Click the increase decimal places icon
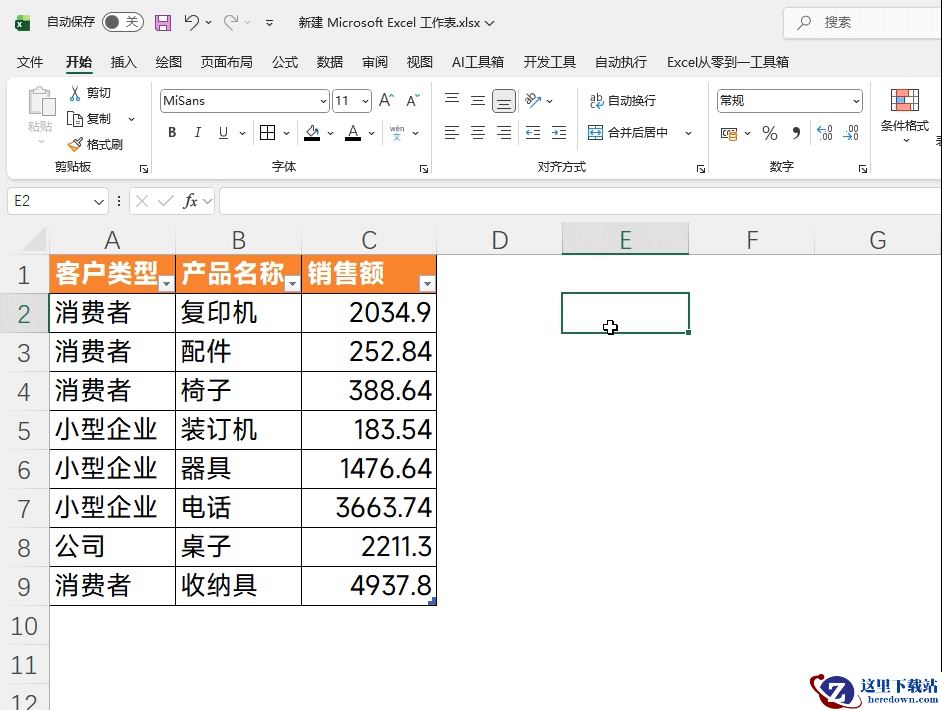The height and width of the screenshot is (710, 942). 824,133
